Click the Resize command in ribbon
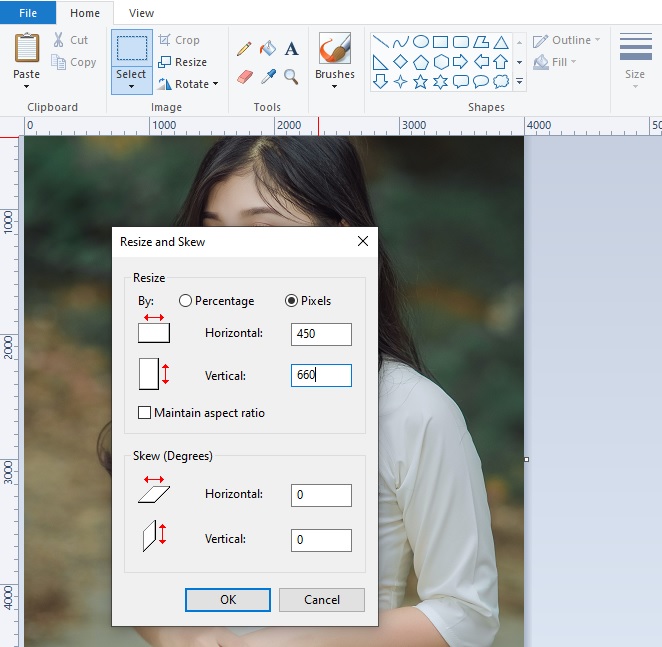This screenshot has width=662, height=647. pos(182,62)
